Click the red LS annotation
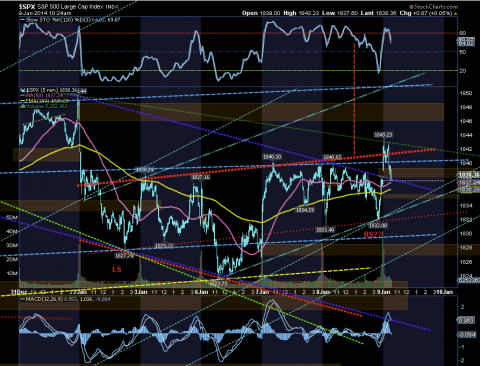This screenshot has width=480, height=366. click(x=117, y=269)
